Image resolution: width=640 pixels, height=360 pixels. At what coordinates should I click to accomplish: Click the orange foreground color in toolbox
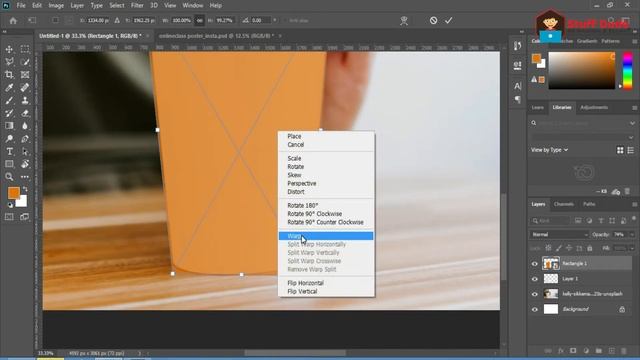click(13, 193)
